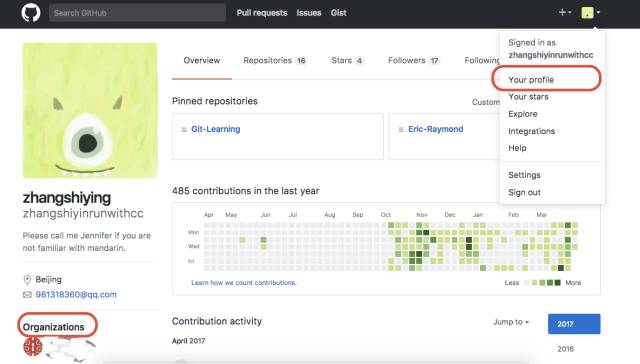This screenshot has width=640, height=364.
Task: Open the 981318360@qq.com email link
Action: click(x=76, y=294)
